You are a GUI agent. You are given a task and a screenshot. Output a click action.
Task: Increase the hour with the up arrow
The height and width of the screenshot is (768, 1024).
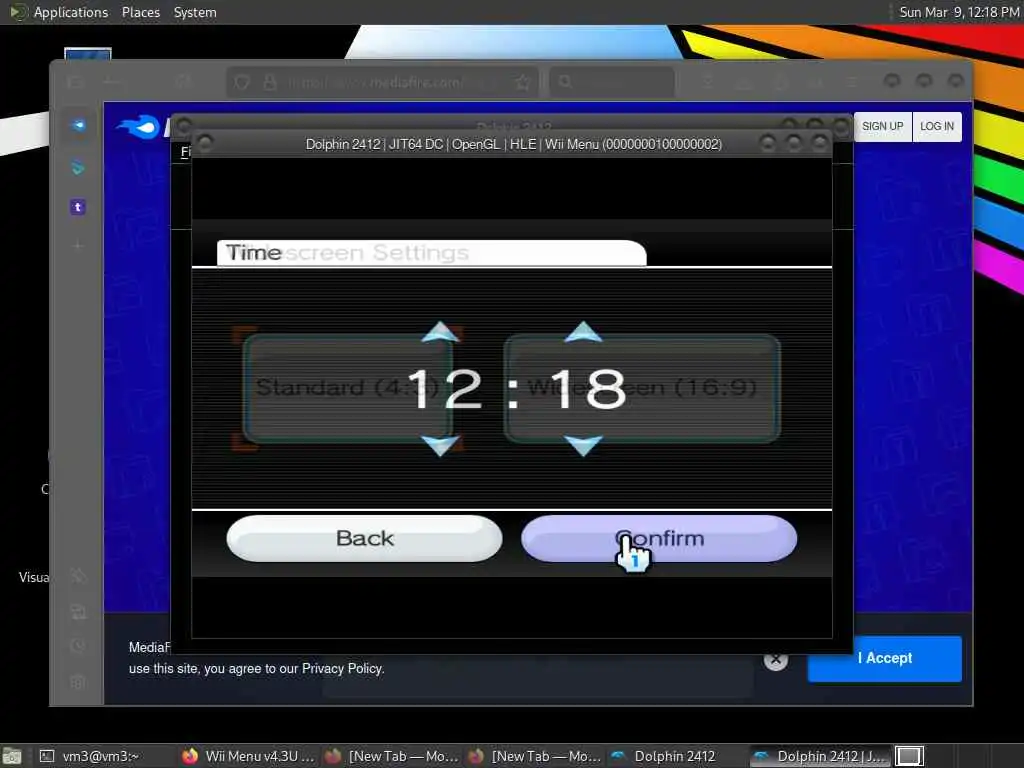coord(441,332)
